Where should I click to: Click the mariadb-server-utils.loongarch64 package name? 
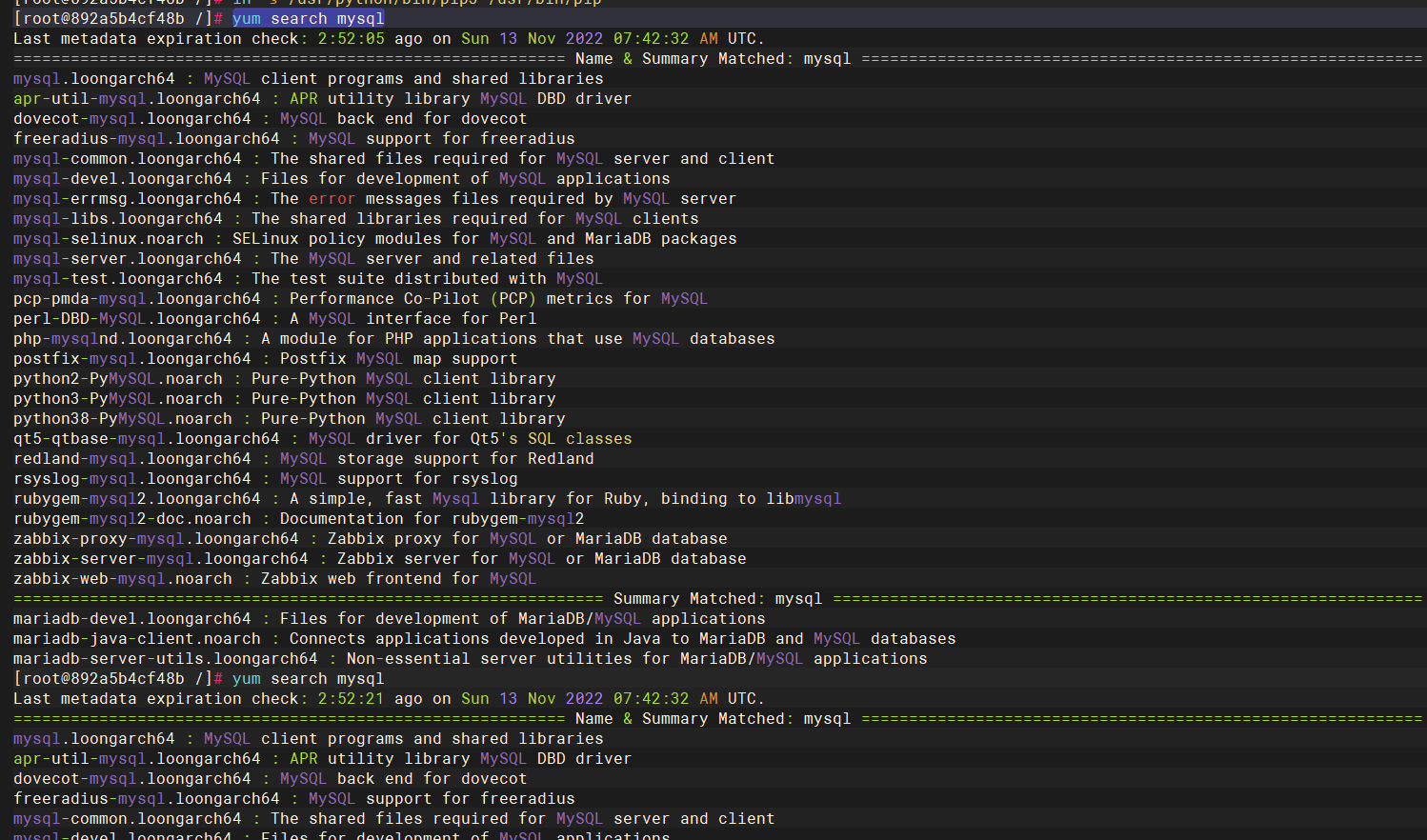166,658
